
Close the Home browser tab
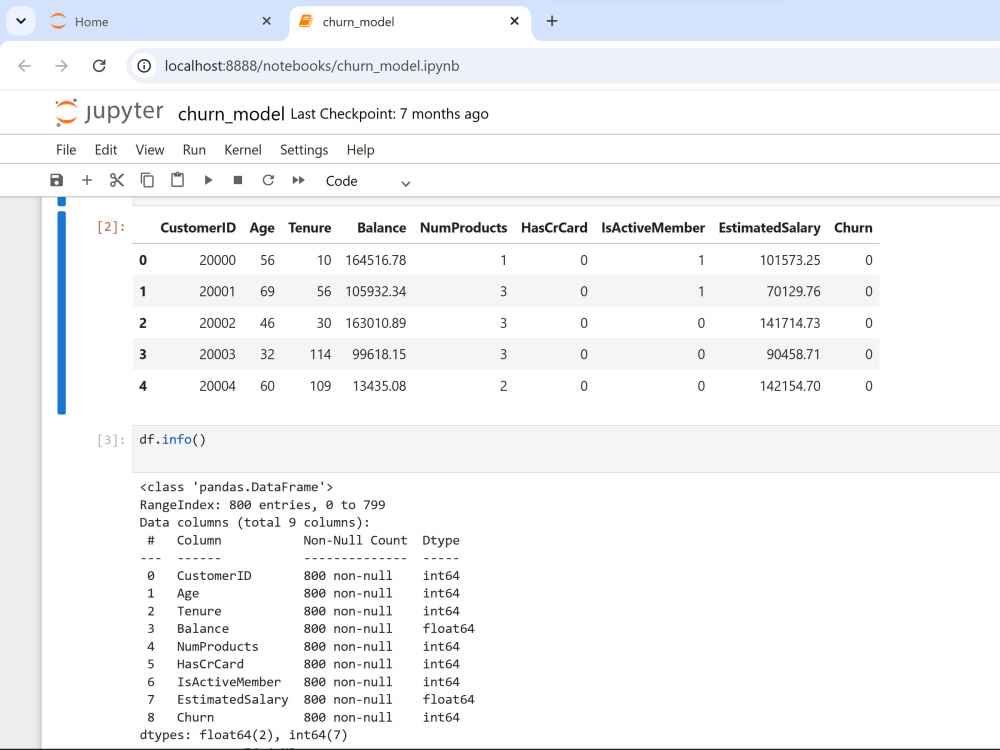click(267, 21)
